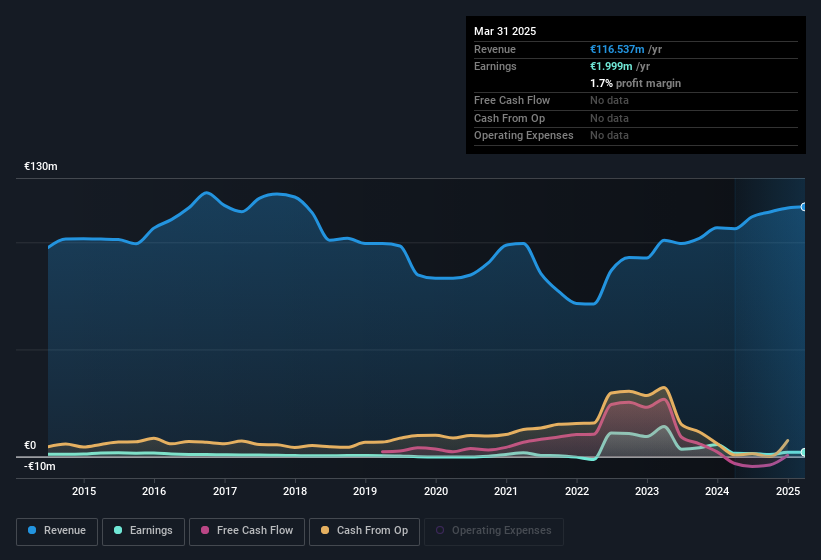This screenshot has width=821, height=560.
Task: Click the No data value for Free Cash Flow
Action: coord(609,100)
